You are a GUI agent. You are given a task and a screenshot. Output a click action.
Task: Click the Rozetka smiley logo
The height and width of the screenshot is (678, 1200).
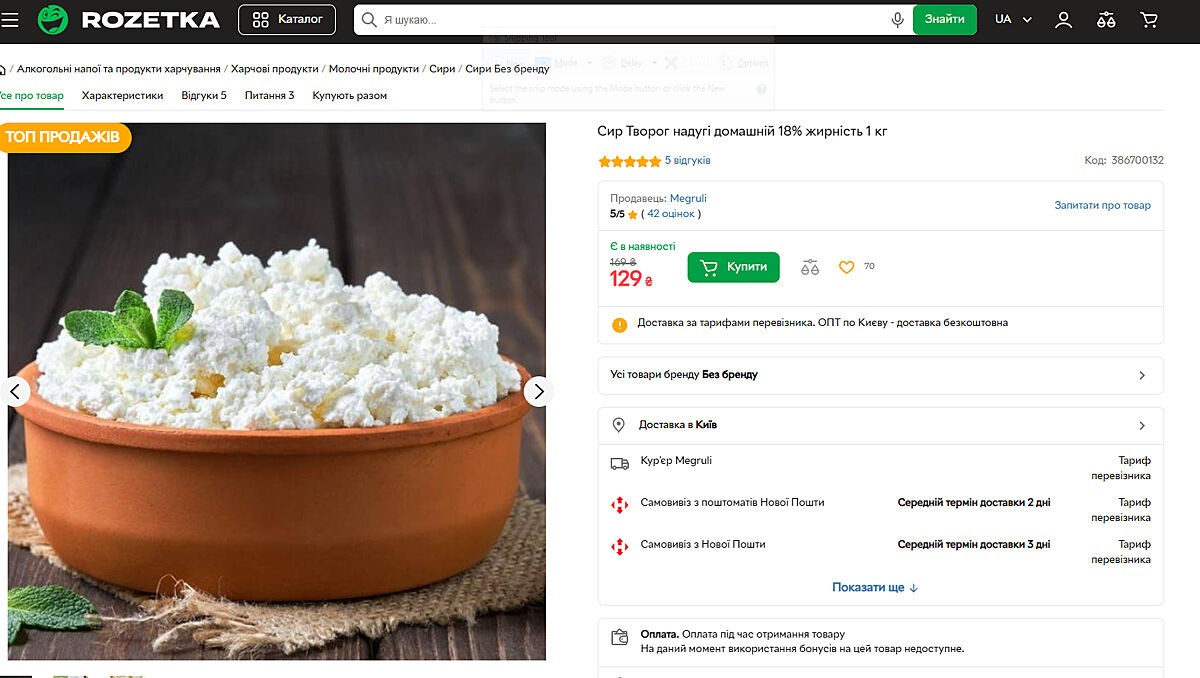52,20
